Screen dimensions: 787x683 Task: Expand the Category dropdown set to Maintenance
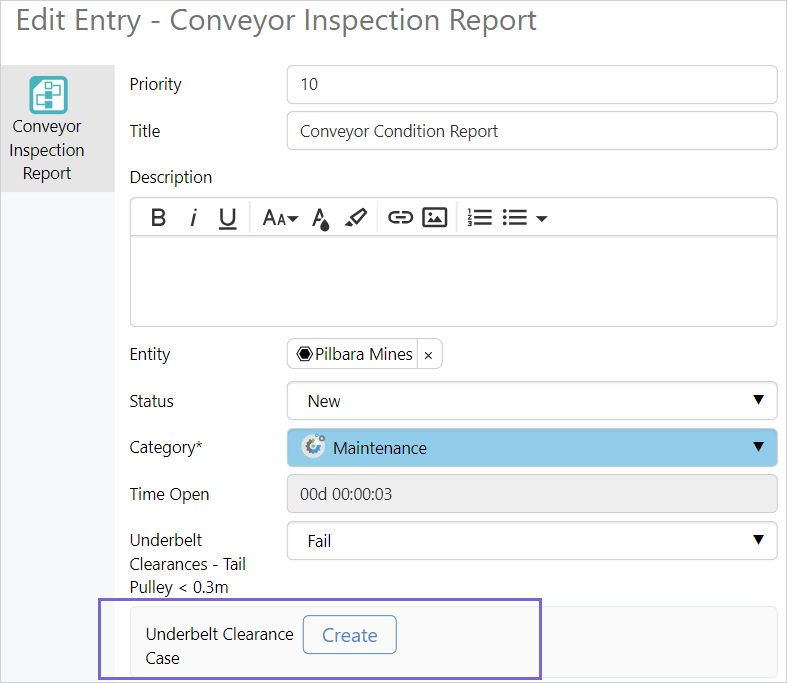tap(531, 448)
